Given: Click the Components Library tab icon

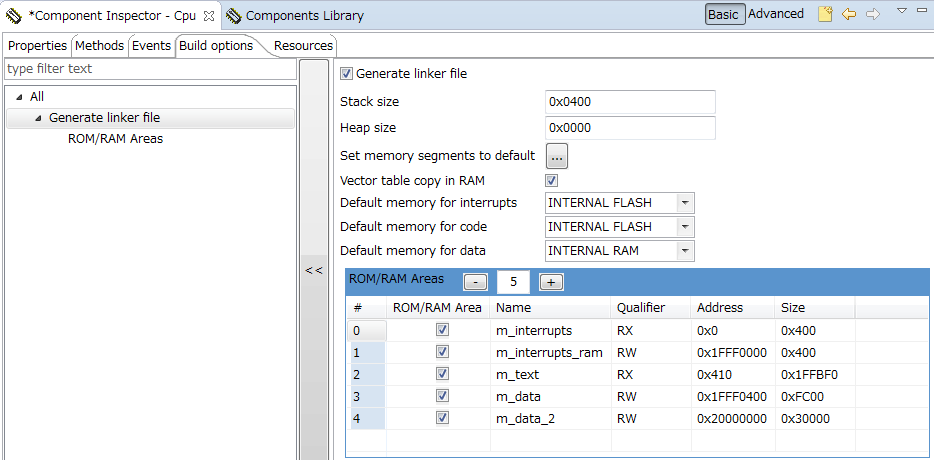Looking at the screenshot, I should (233, 15).
